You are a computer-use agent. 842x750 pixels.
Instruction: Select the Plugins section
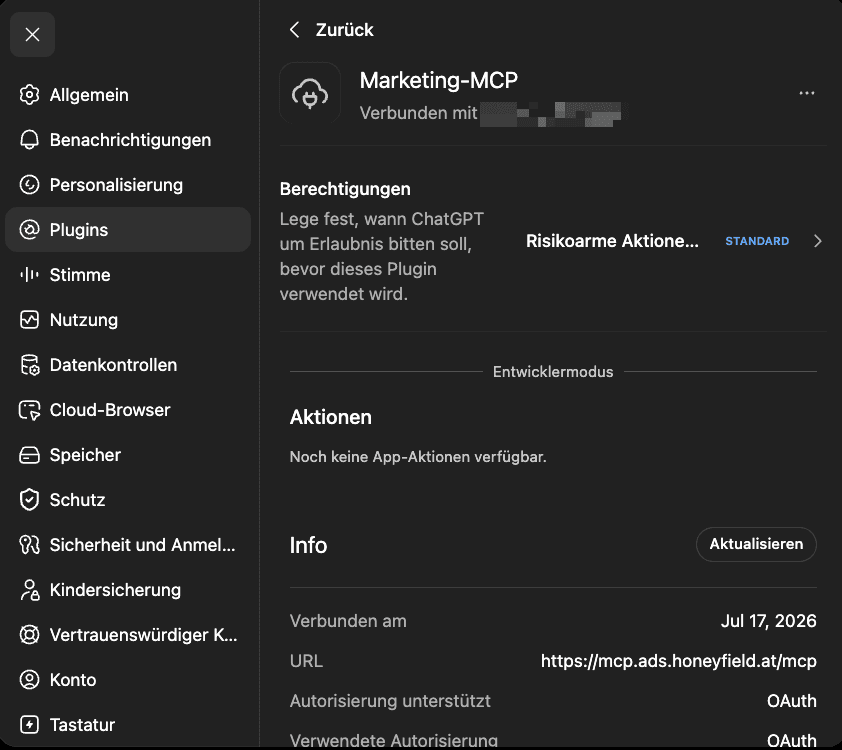click(128, 230)
